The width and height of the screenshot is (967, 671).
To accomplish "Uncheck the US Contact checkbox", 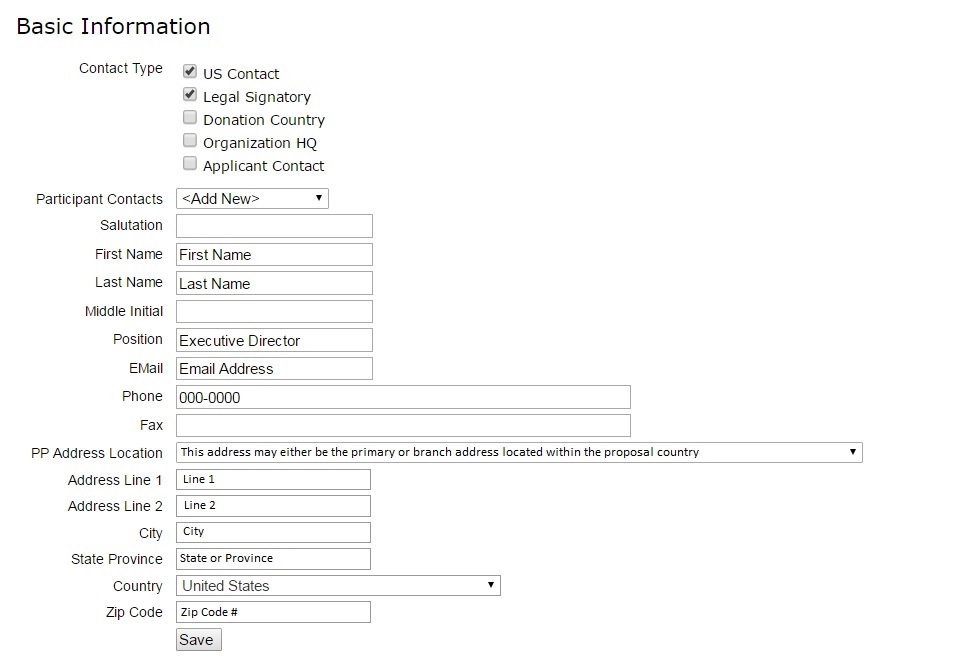I will [190, 72].
